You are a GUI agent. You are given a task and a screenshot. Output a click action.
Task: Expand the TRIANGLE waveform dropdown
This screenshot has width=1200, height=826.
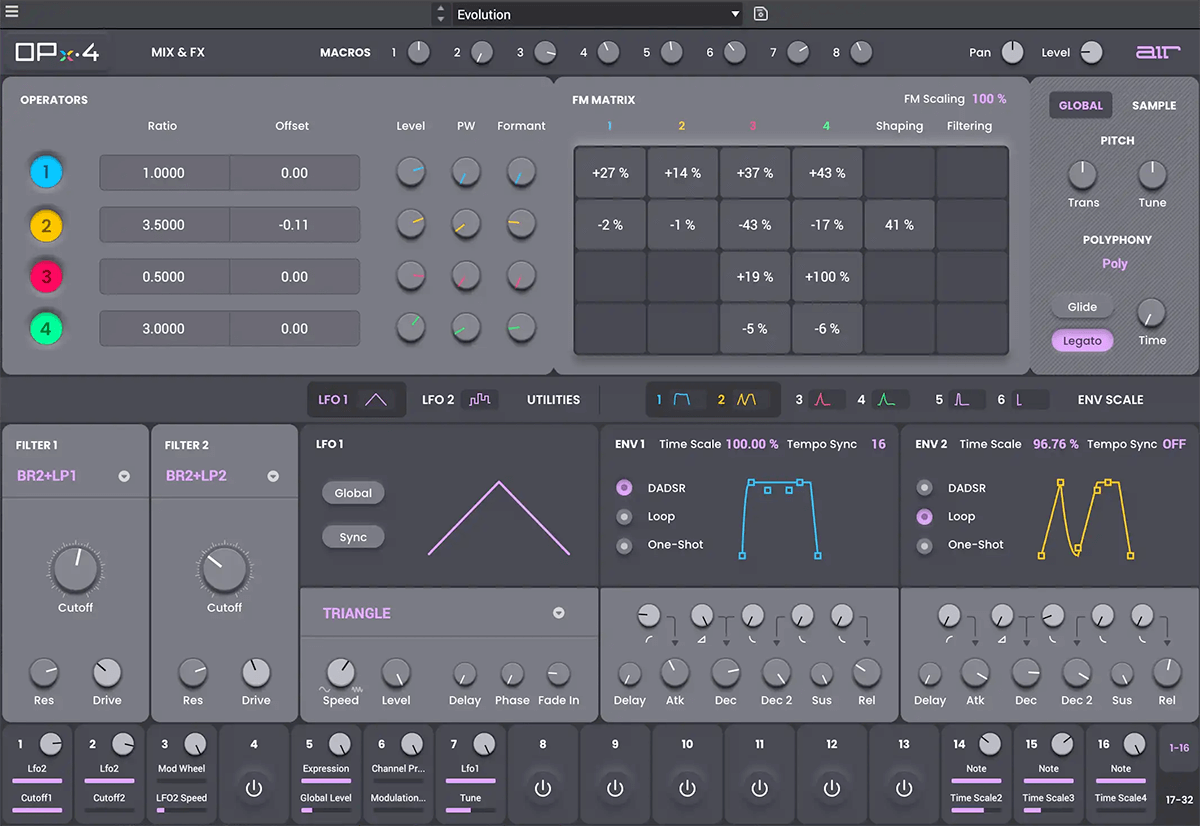pyautogui.click(x=559, y=614)
